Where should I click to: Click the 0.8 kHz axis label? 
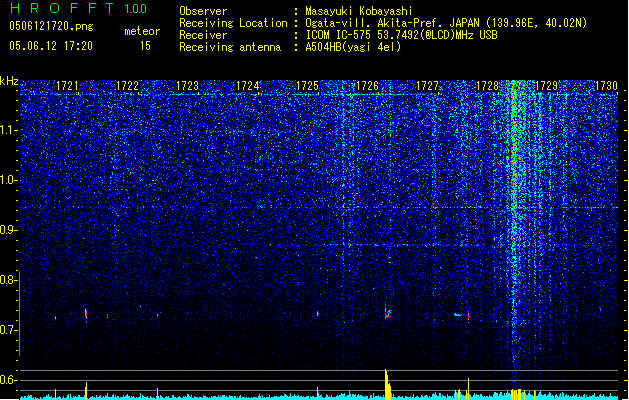8,280
